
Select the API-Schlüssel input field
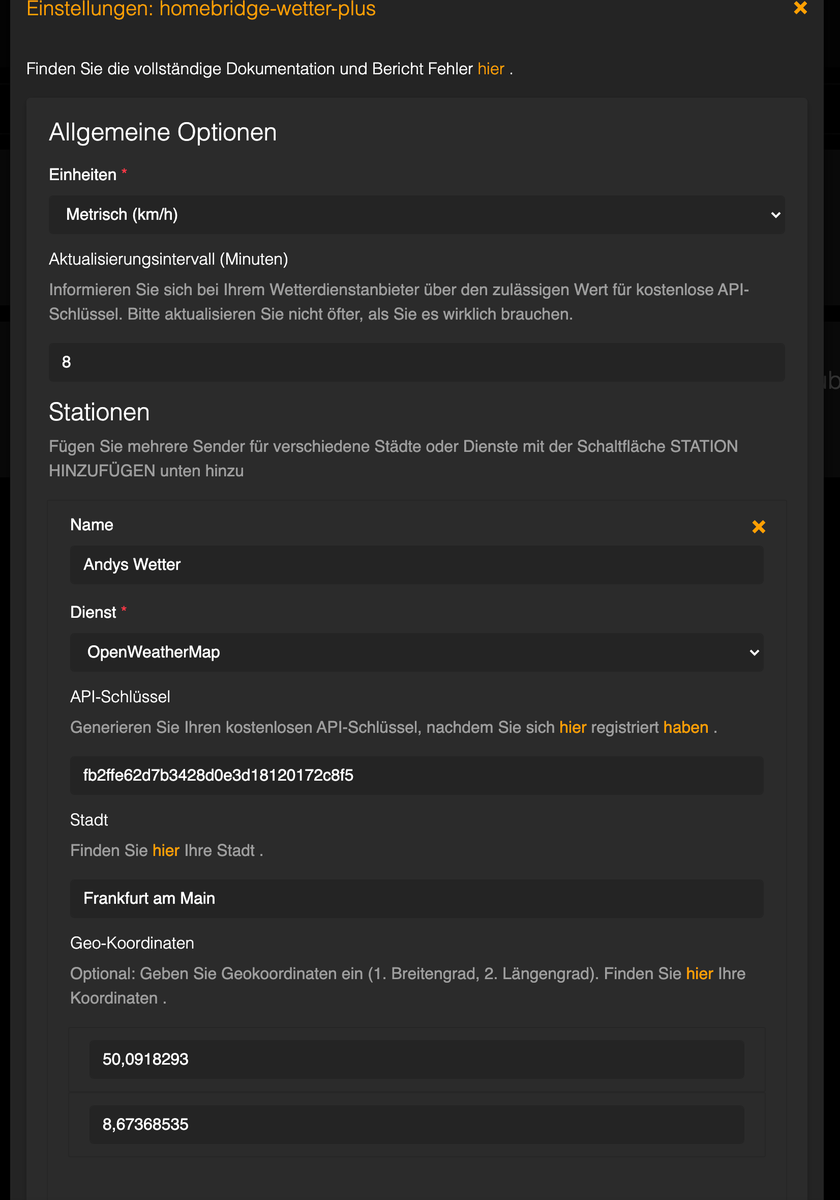[x=416, y=775]
